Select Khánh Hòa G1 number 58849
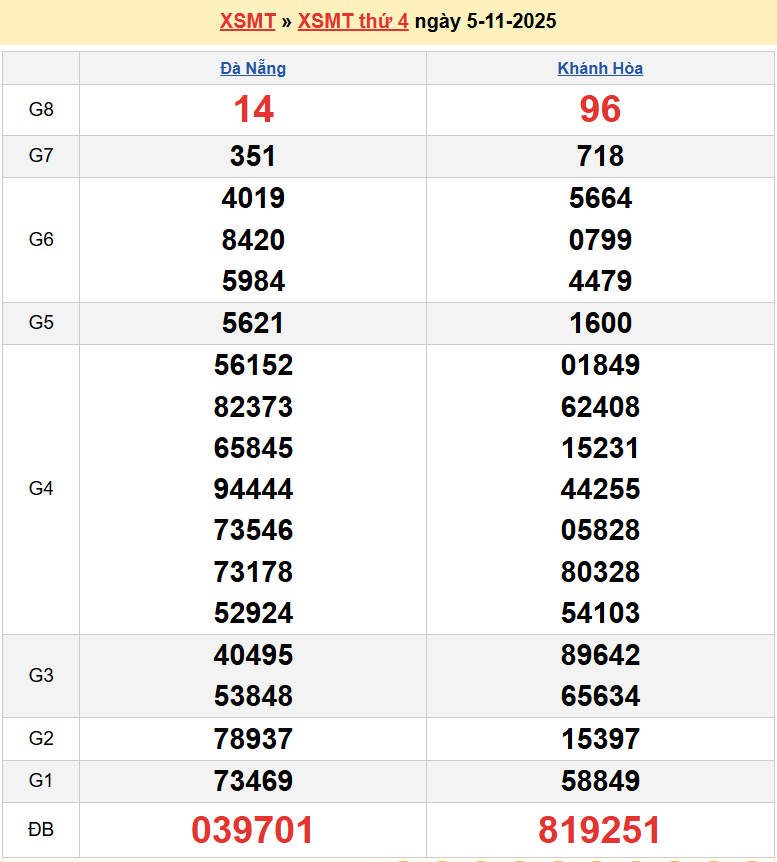Image resolution: width=777 pixels, height=862 pixels. tap(600, 781)
